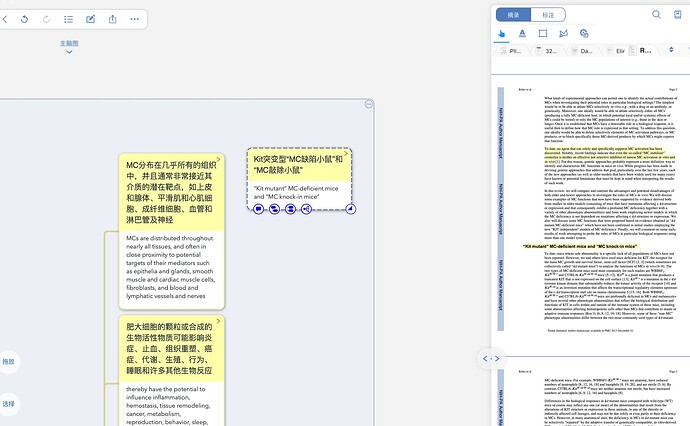The height and width of the screenshot is (426, 690).
Task: Select the Kit突变型 card title text
Action: pyautogui.click(x=298, y=165)
